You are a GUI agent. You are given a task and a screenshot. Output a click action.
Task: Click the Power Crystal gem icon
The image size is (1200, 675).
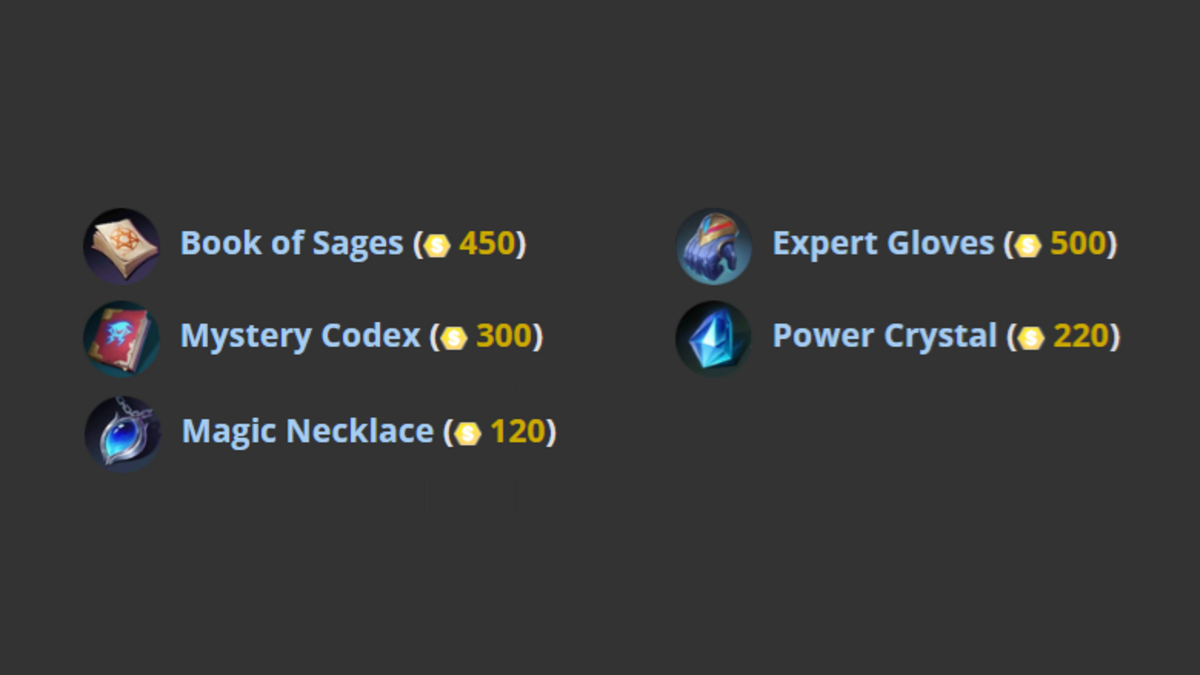(713, 339)
